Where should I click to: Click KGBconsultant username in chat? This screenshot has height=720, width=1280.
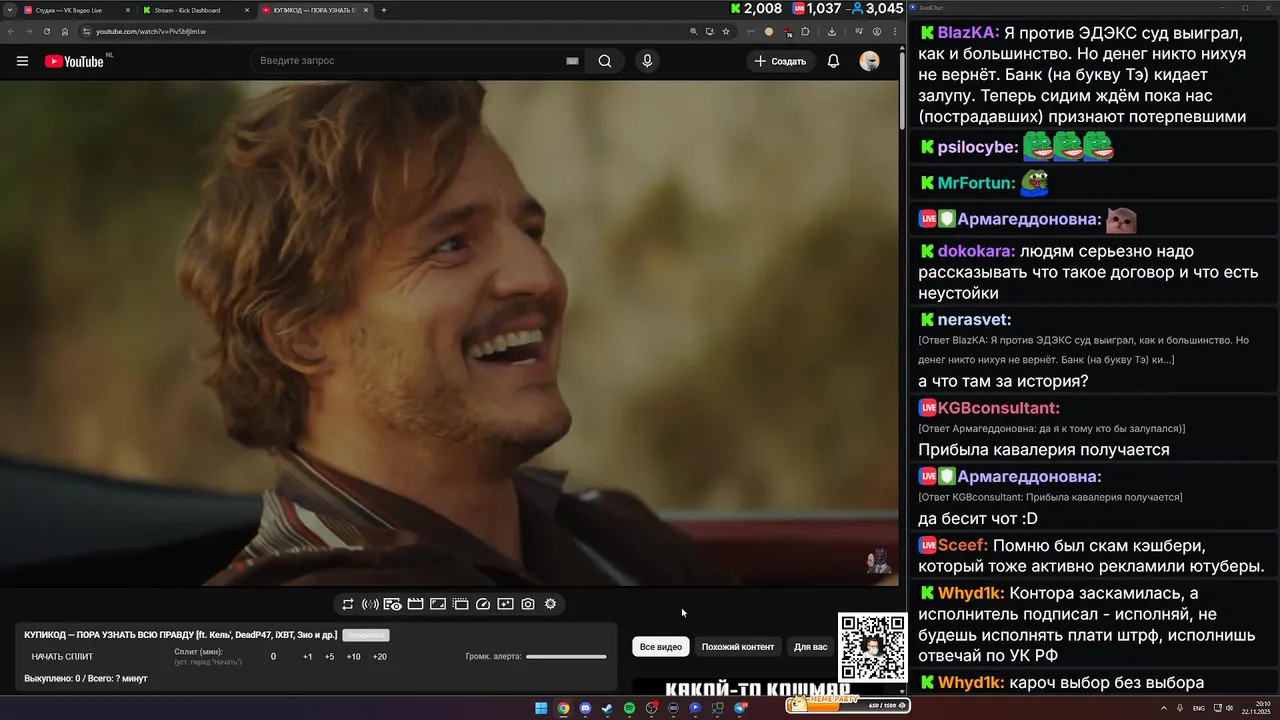998,408
